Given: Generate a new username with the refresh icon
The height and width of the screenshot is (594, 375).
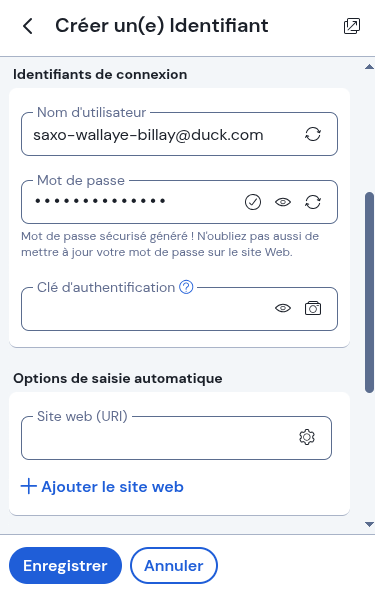Looking at the screenshot, I should (313, 134).
